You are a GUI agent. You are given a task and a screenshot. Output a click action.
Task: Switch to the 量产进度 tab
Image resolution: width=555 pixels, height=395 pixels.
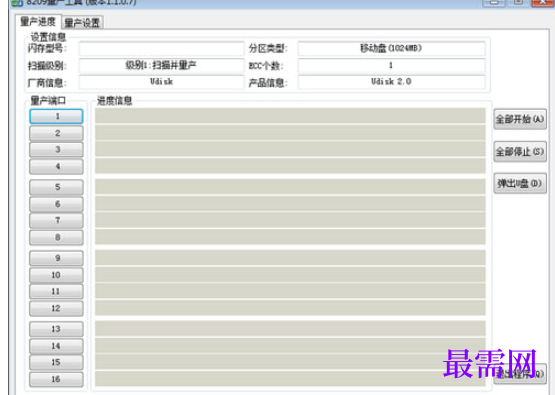click(x=38, y=22)
